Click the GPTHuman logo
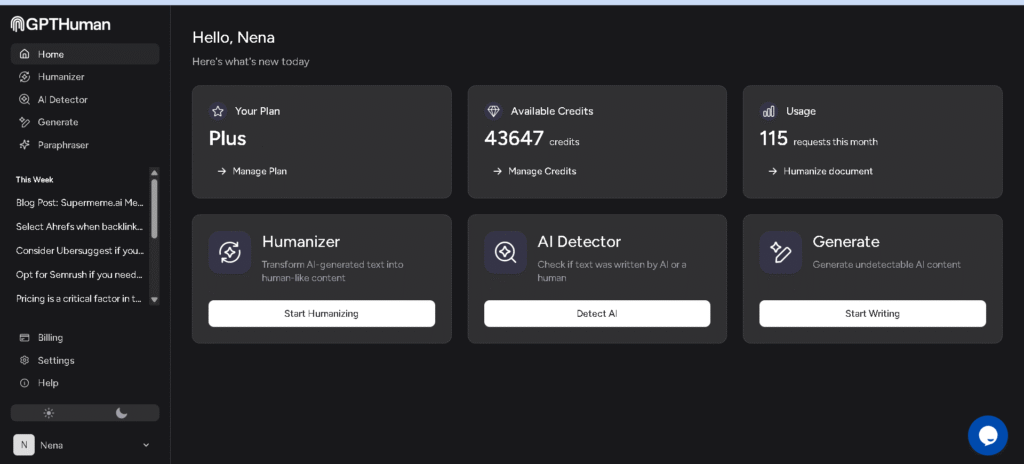The image size is (1024, 464). pos(61,24)
